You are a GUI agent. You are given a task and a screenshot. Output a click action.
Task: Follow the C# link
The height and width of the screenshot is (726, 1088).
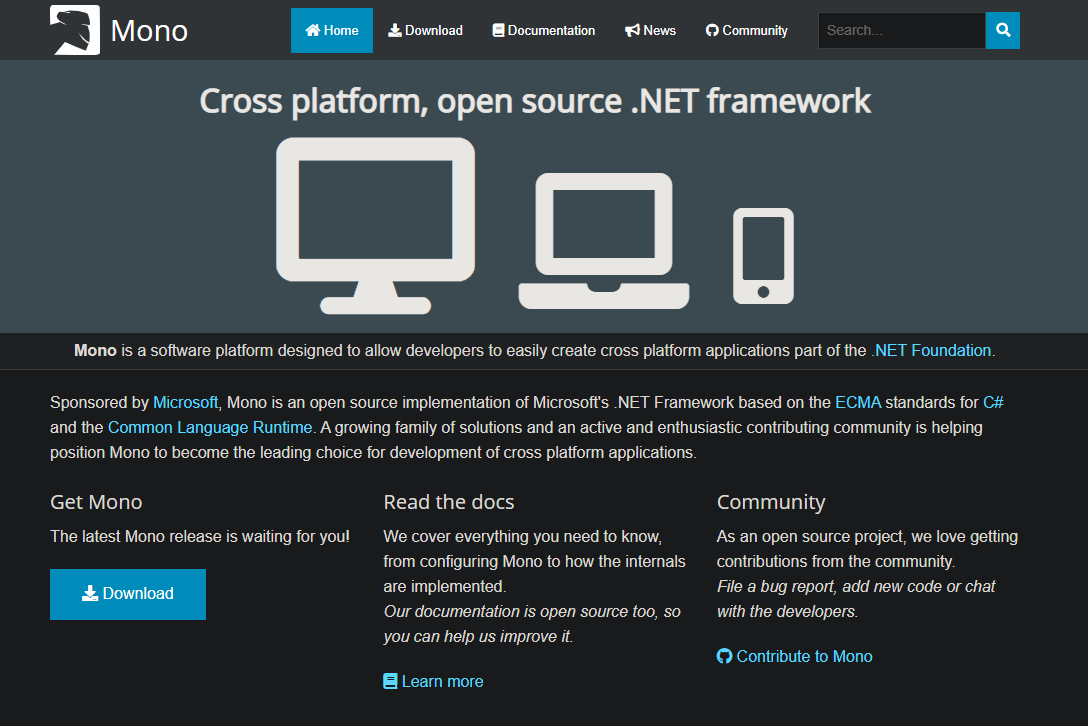tap(993, 403)
